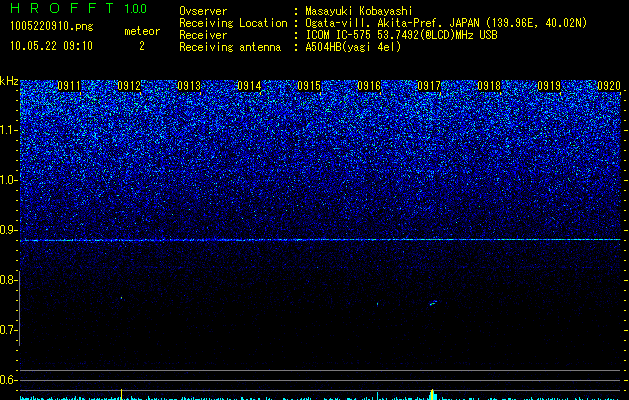
Task: Click the 0918 time marker
Action: click(489, 86)
